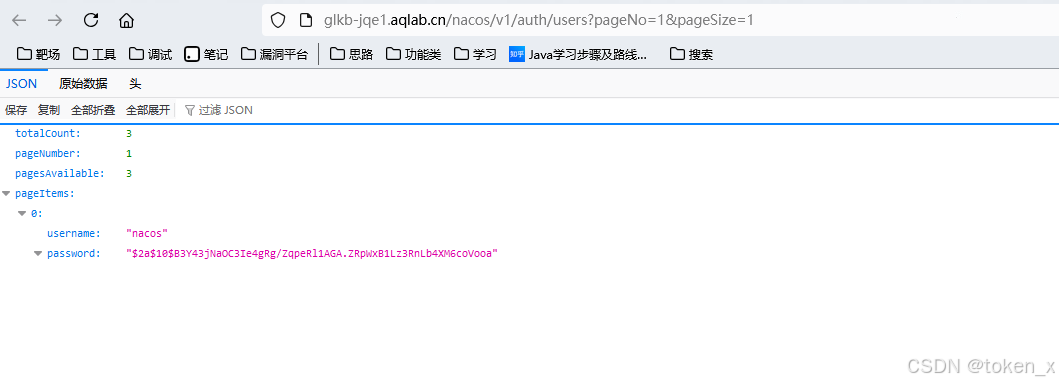
Task: Go back with the back arrow
Action: coord(19,20)
